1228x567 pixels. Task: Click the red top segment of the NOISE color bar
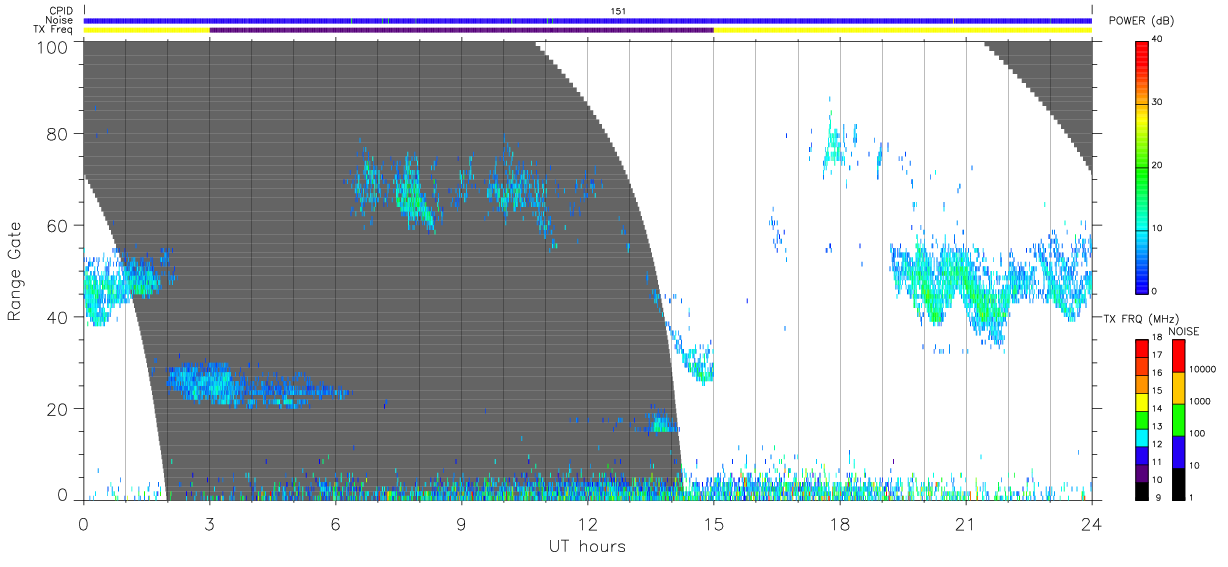1178,356
